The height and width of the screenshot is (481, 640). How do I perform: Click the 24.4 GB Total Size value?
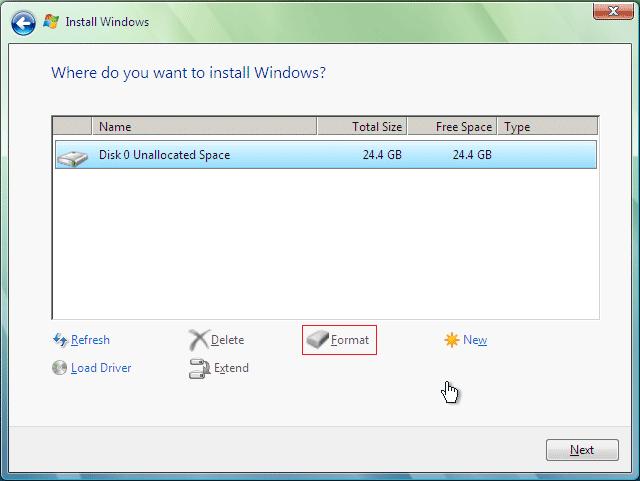tap(382, 155)
